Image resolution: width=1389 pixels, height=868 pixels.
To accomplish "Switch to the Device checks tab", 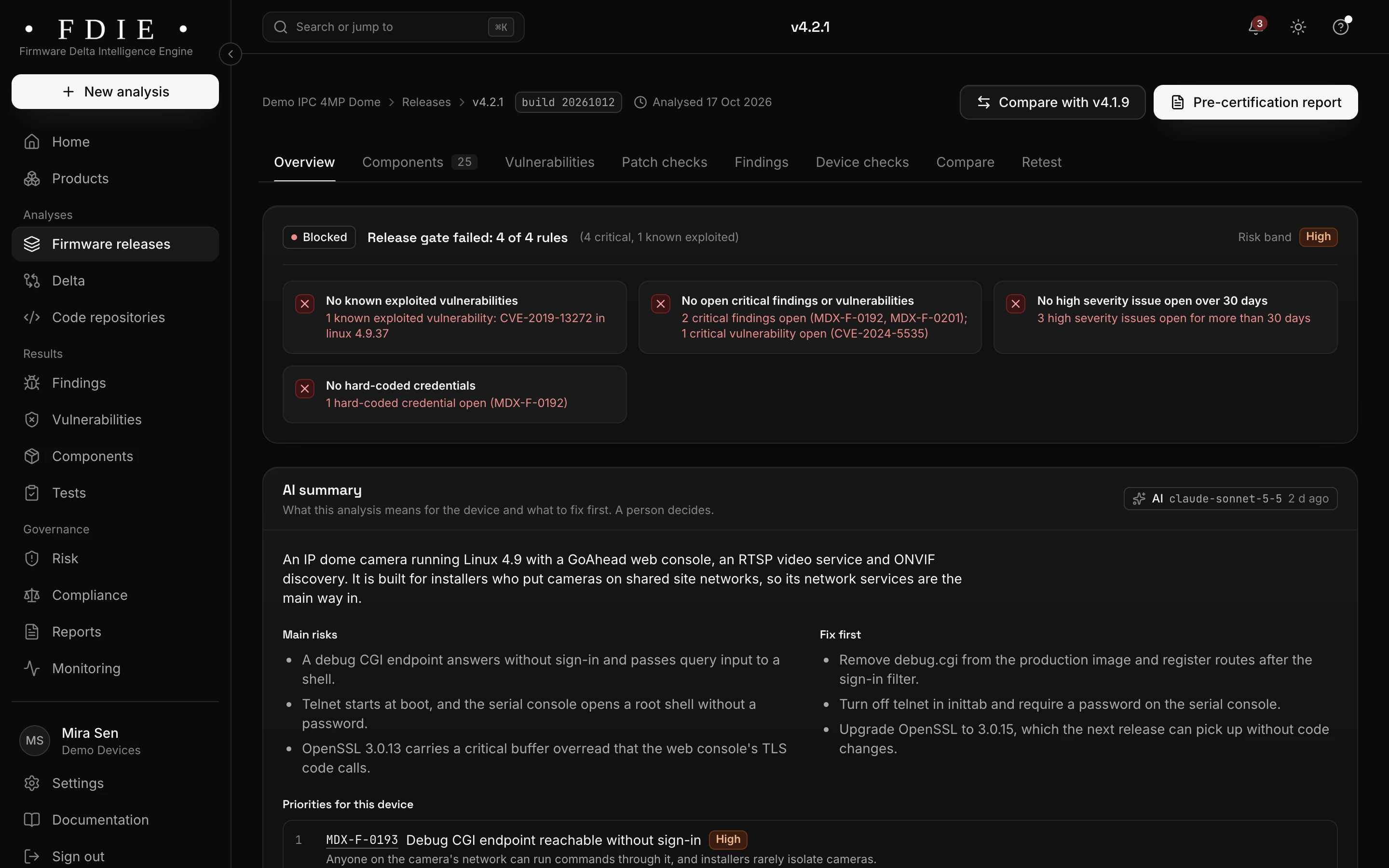I will point(862,163).
